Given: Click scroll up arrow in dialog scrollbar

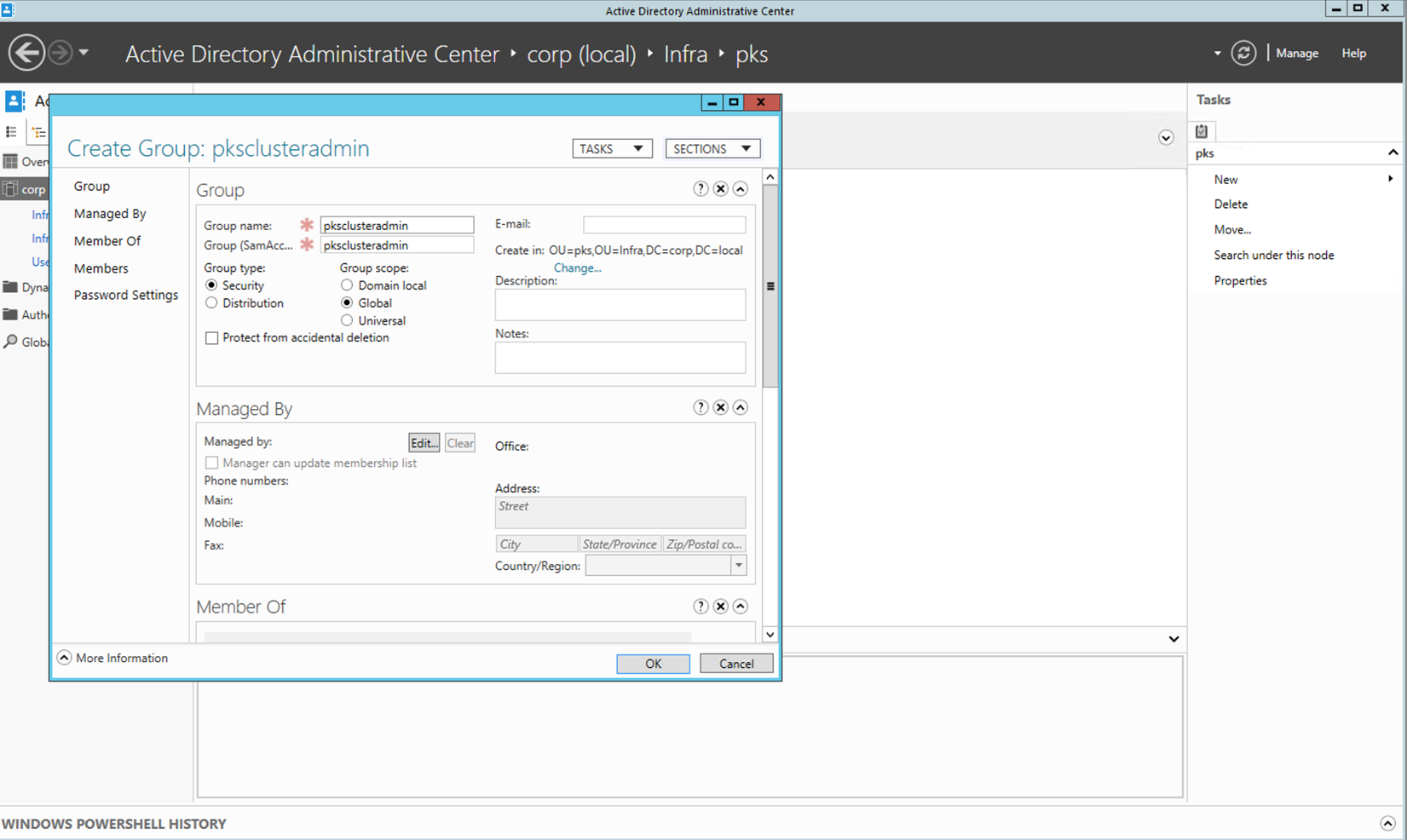Looking at the screenshot, I should tap(770, 177).
